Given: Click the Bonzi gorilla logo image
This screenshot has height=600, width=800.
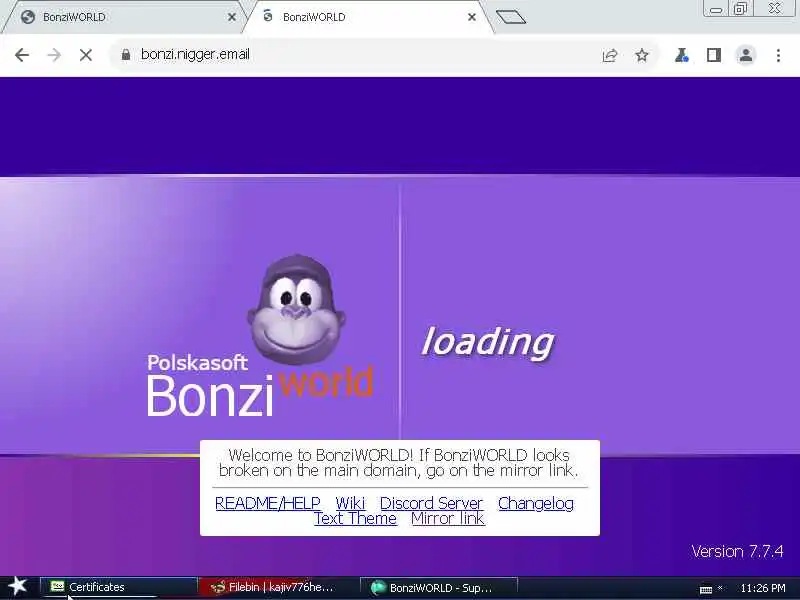Looking at the screenshot, I should coord(296,310).
